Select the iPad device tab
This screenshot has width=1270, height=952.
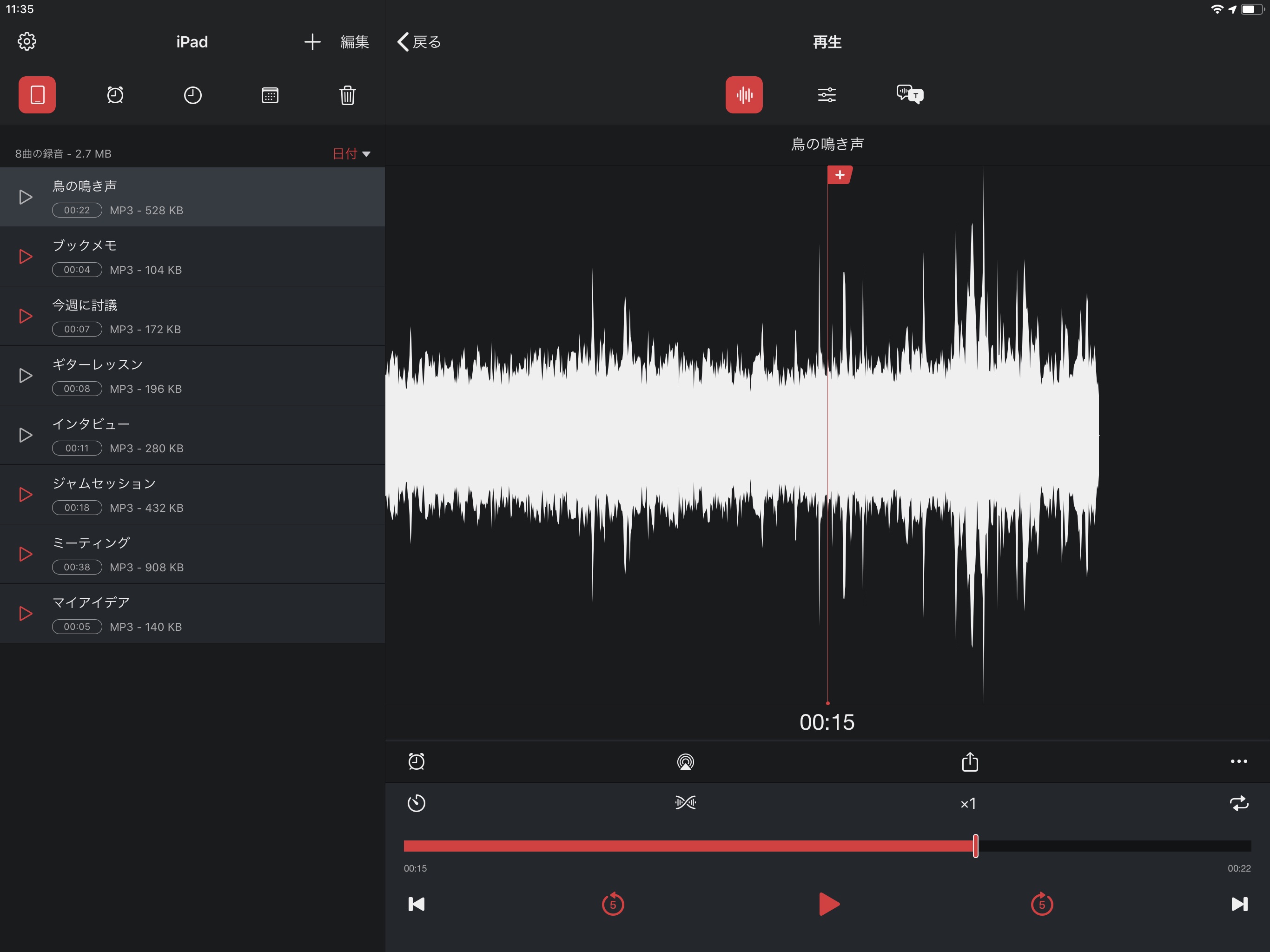tap(37, 95)
